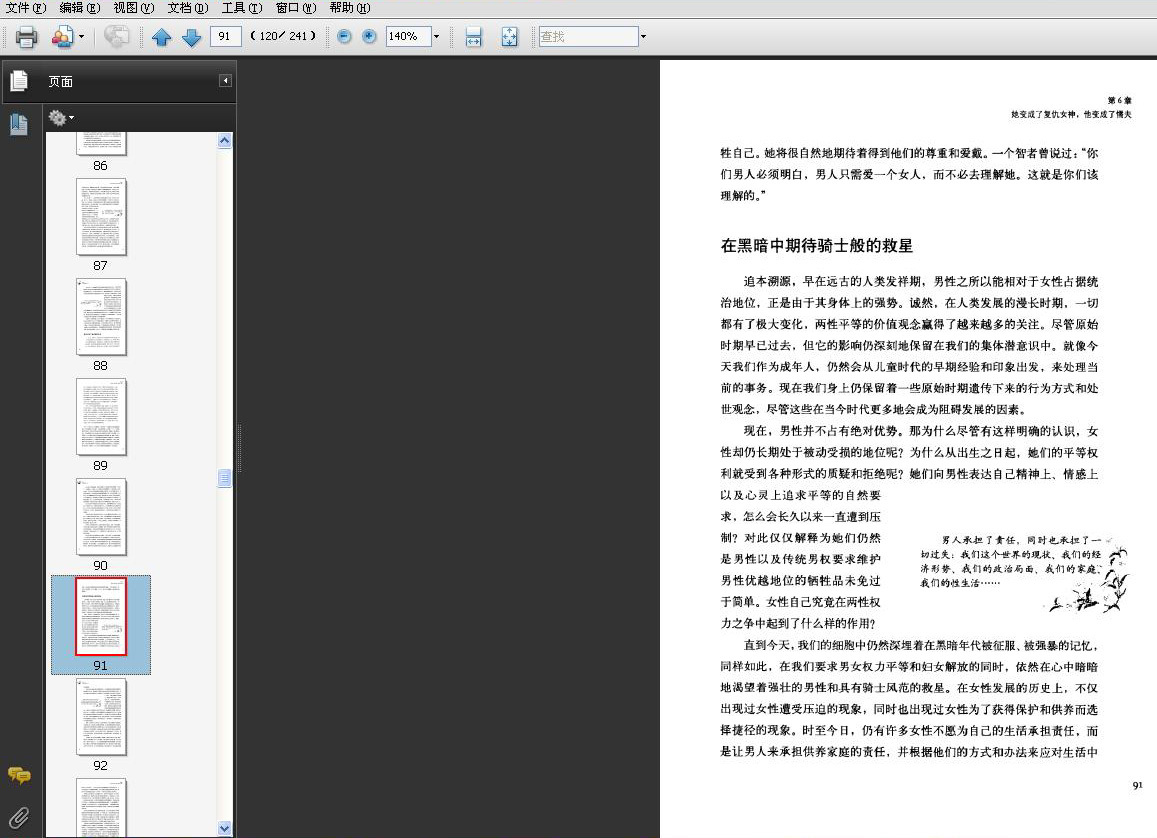Click the 页面 panel document icon
Viewport: 1157px width, 838px height.
click(x=19, y=80)
